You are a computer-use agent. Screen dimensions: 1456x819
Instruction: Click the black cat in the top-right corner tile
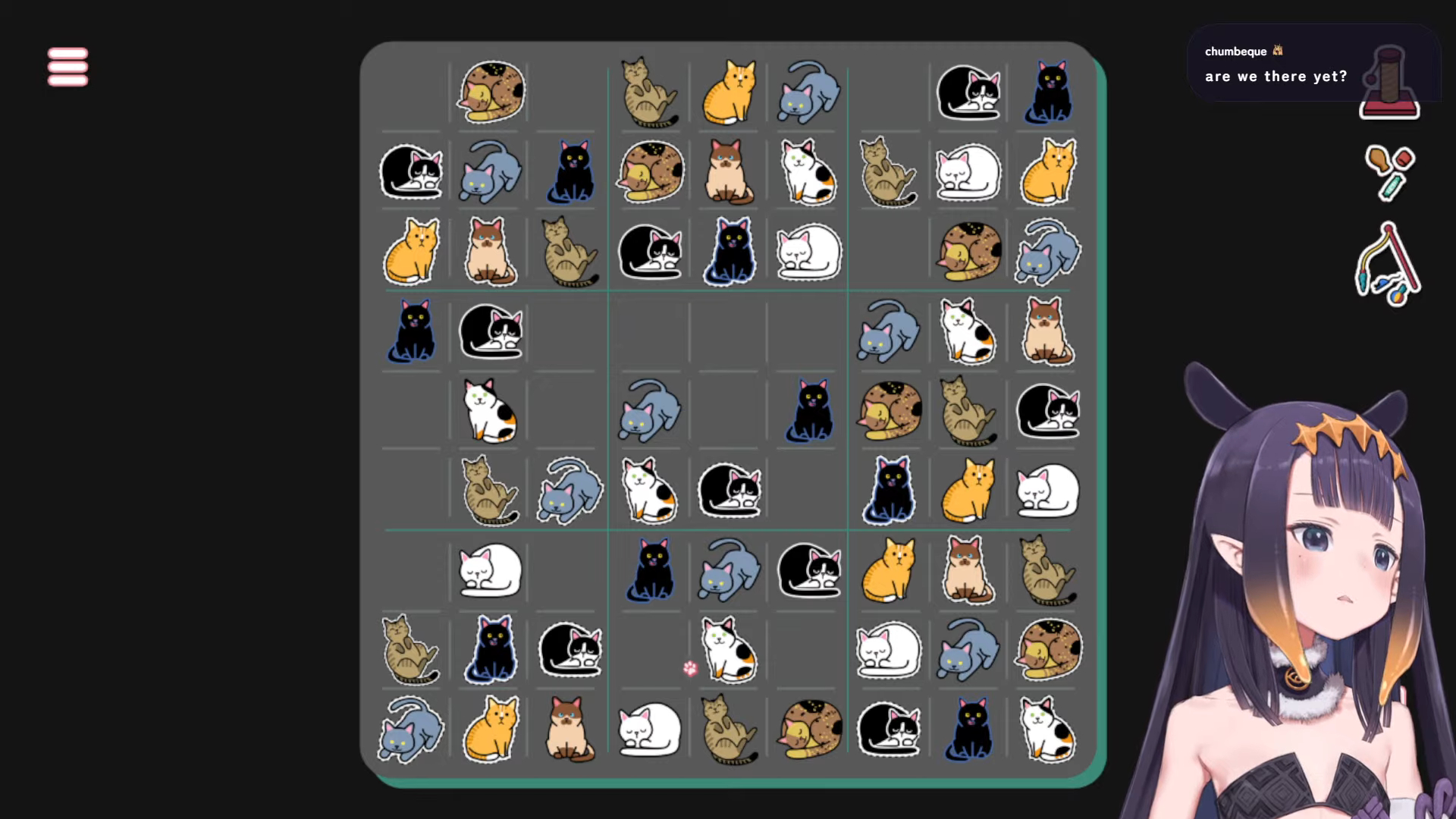click(x=1048, y=93)
